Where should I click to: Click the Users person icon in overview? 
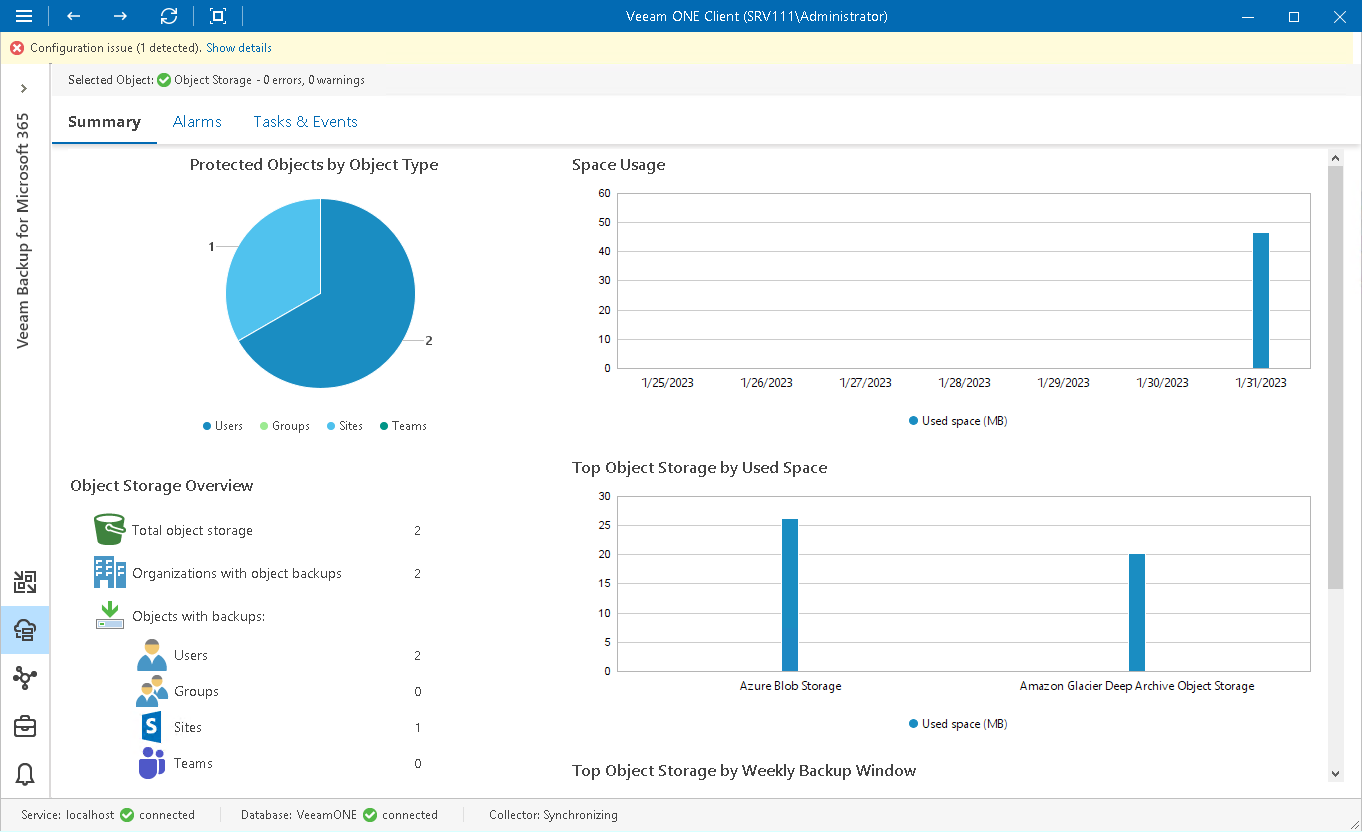[152, 655]
